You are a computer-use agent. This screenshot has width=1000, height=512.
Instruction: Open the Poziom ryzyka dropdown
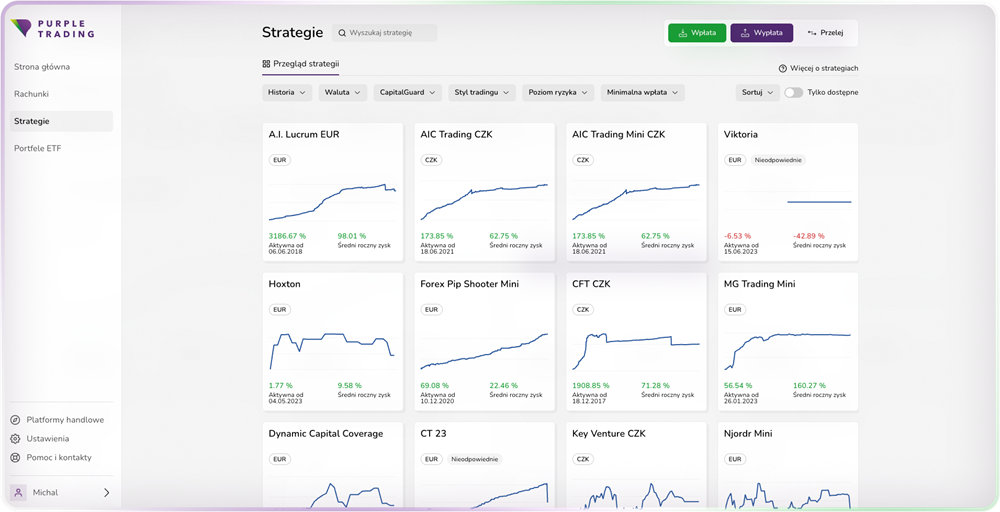click(558, 92)
